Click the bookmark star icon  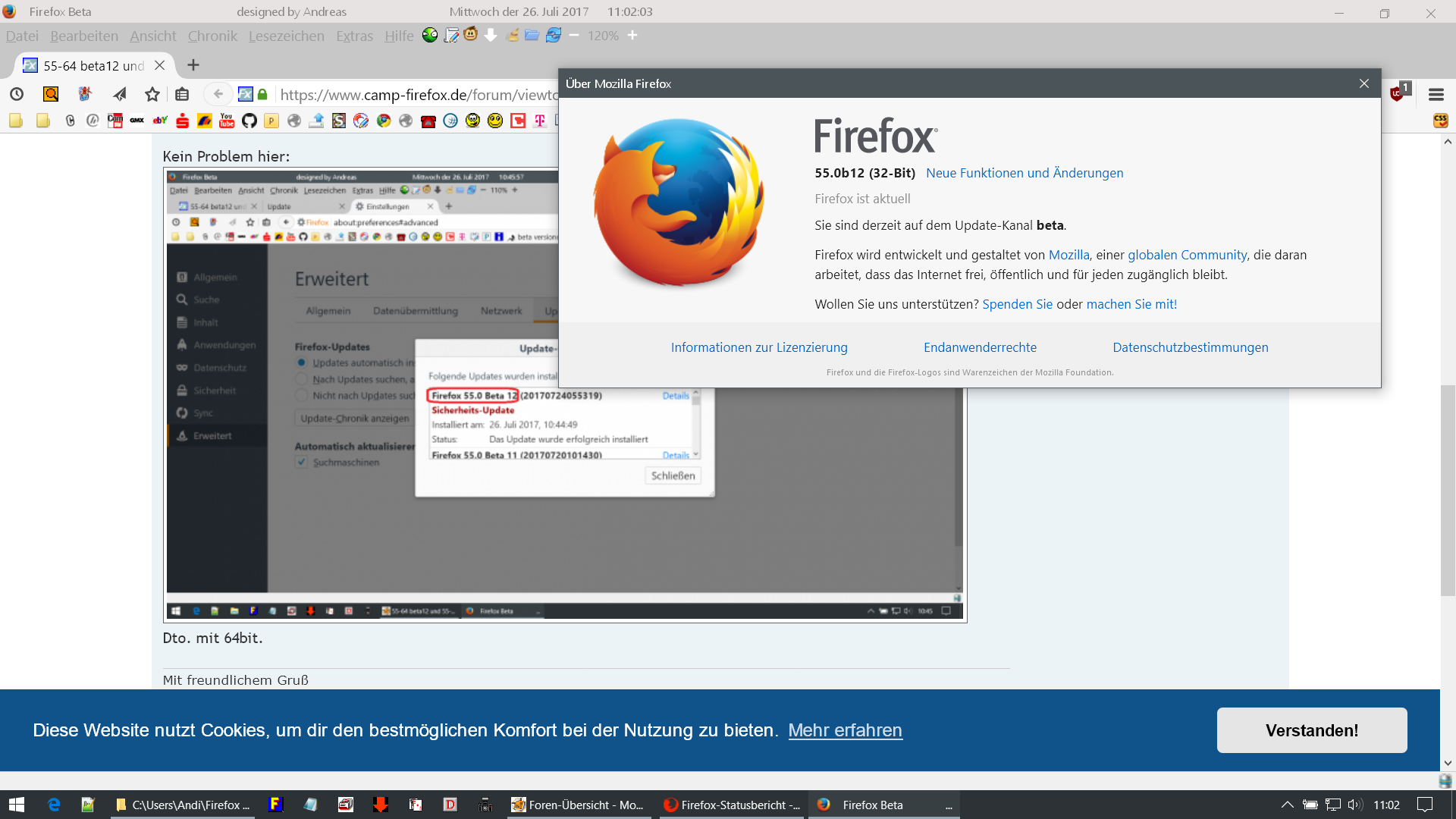pyautogui.click(x=152, y=94)
